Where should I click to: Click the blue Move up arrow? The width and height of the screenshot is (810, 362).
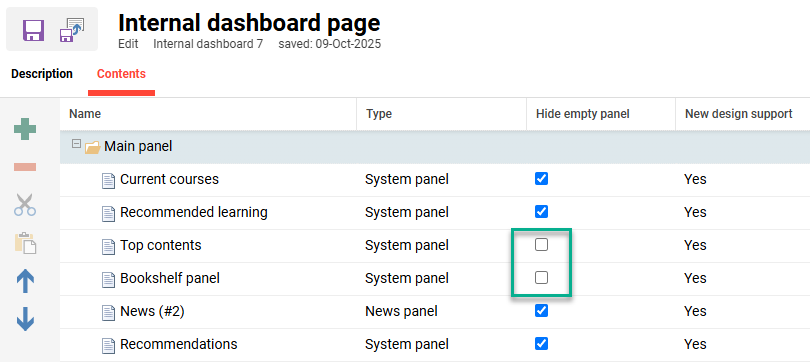[x=25, y=282]
